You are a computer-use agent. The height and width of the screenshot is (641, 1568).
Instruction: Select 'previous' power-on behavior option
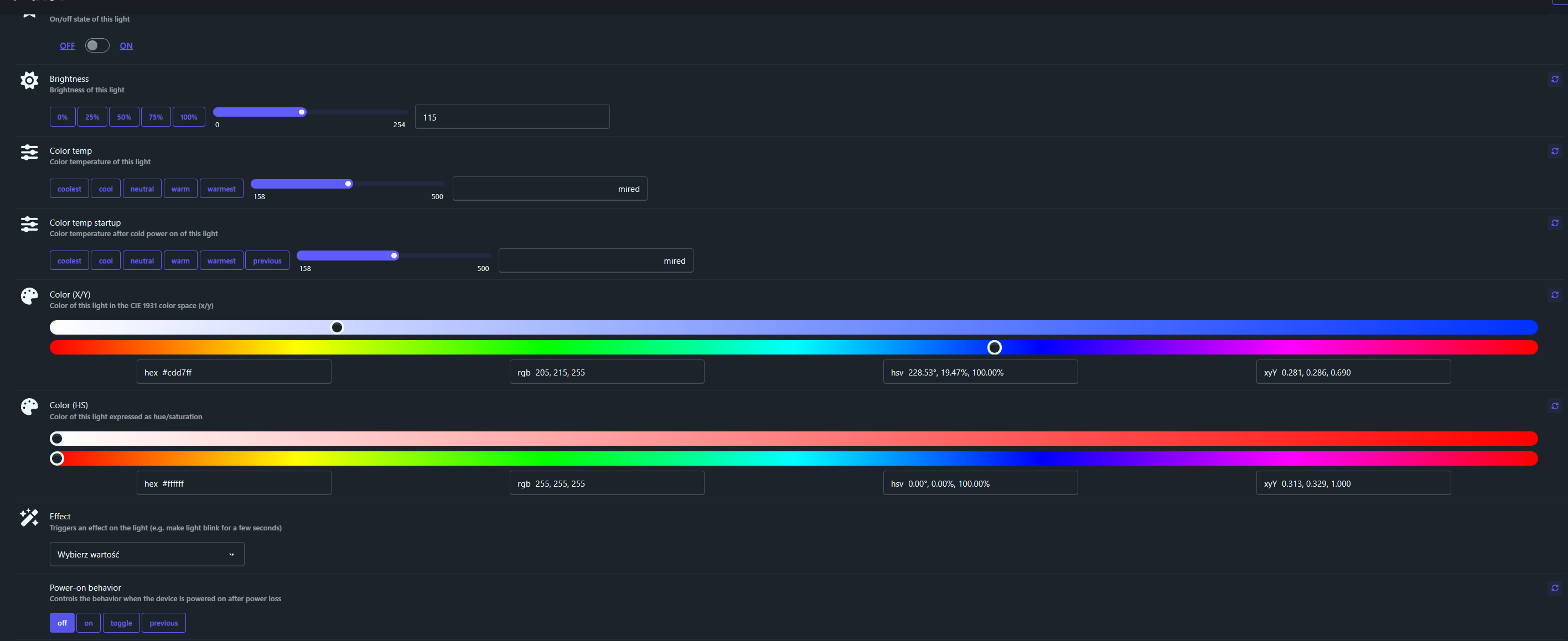[164, 623]
